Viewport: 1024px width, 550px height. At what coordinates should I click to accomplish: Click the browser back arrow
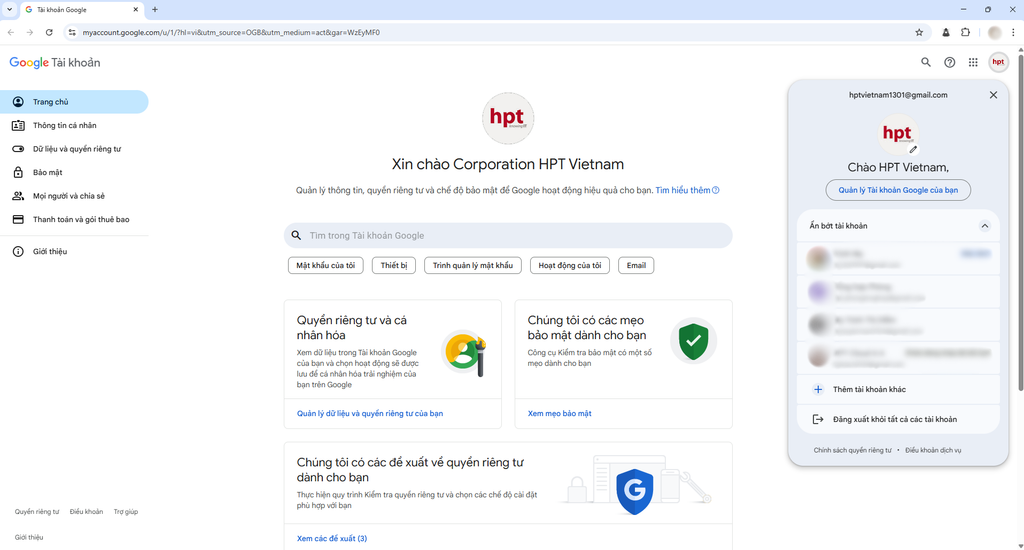click(x=11, y=32)
